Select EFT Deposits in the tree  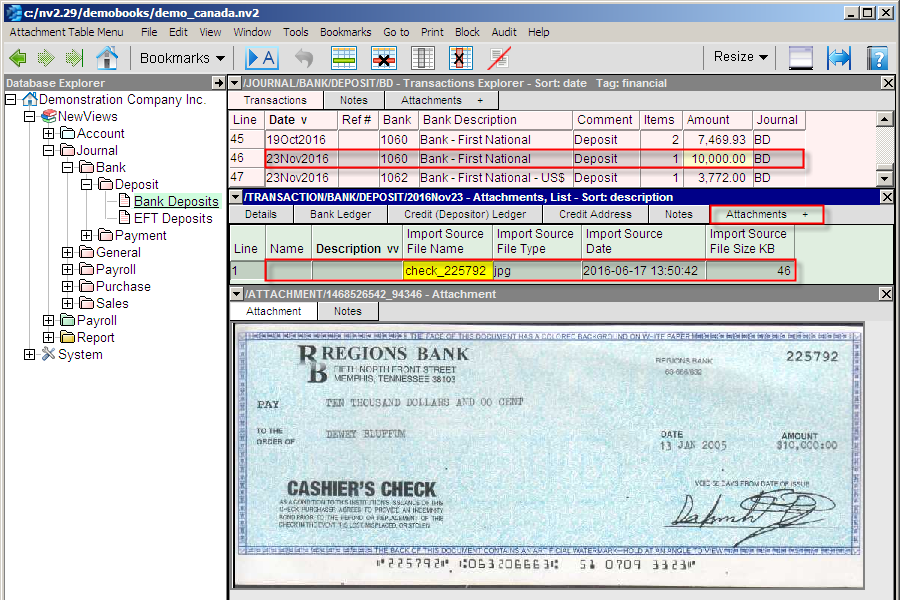click(x=173, y=219)
